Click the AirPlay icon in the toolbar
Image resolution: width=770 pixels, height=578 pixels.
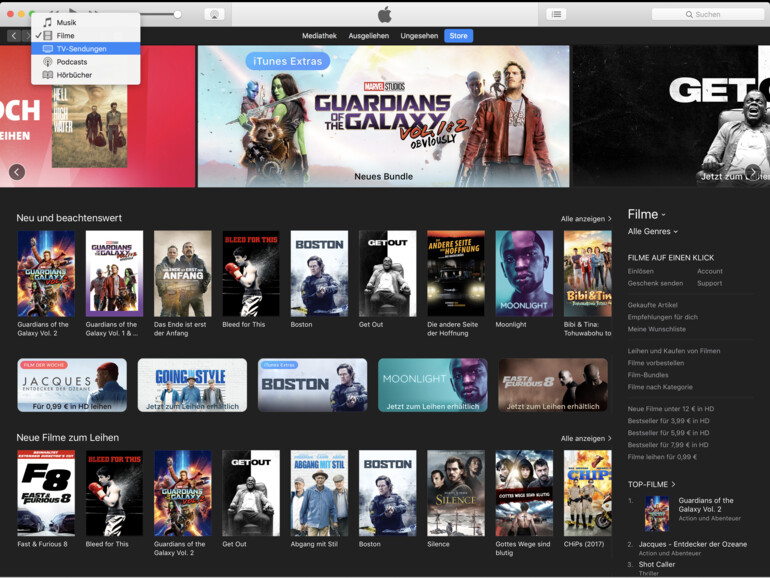(x=215, y=14)
